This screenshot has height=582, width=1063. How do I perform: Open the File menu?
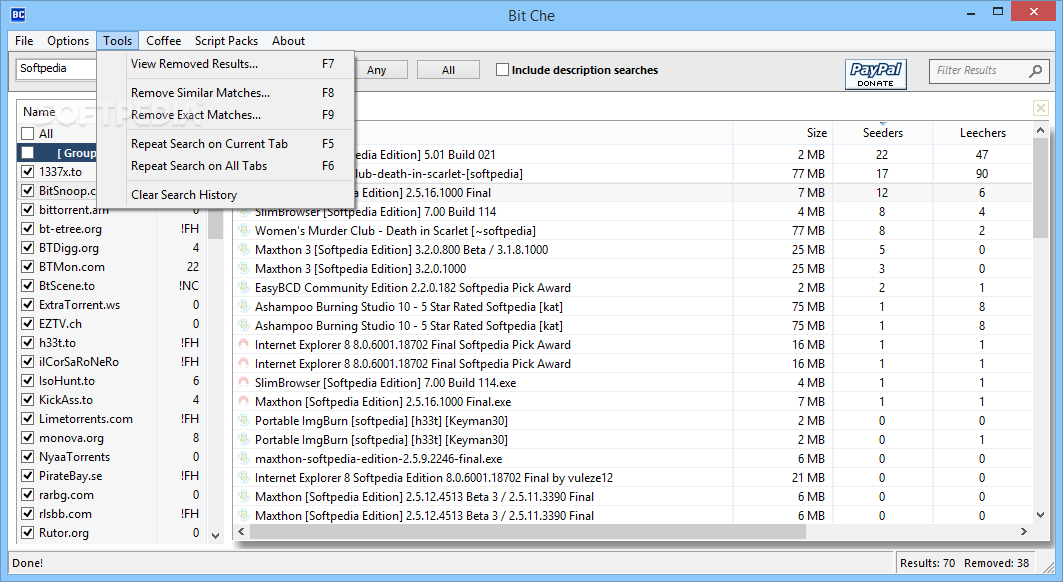(24, 41)
